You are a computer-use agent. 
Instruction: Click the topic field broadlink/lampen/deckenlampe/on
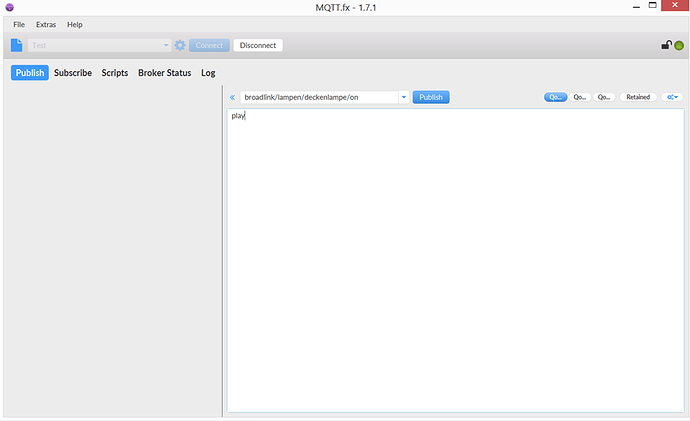[x=319, y=97]
